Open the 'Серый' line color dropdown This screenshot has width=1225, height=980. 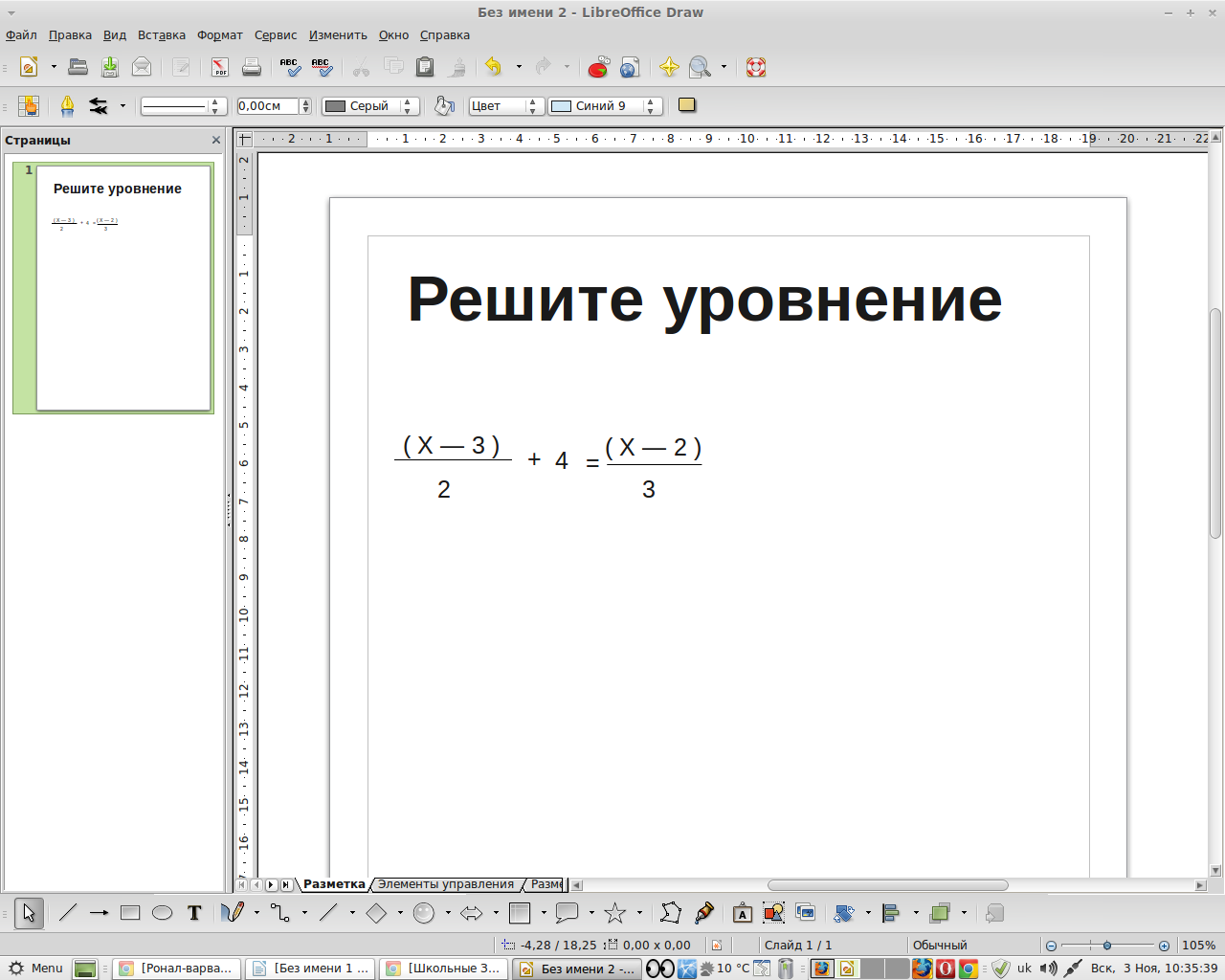point(408,106)
